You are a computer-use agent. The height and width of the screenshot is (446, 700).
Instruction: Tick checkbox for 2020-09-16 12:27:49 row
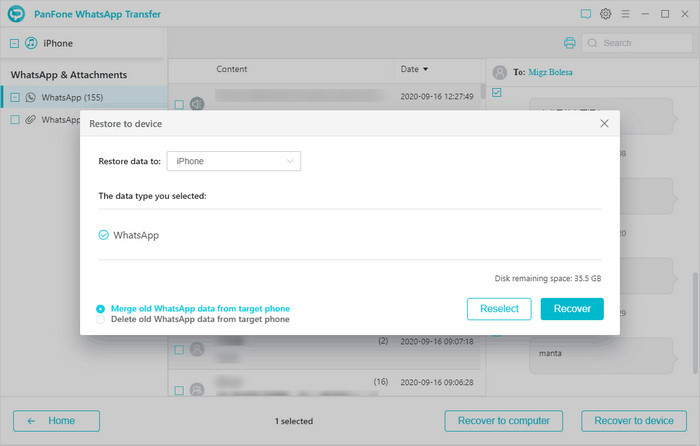point(179,104)
